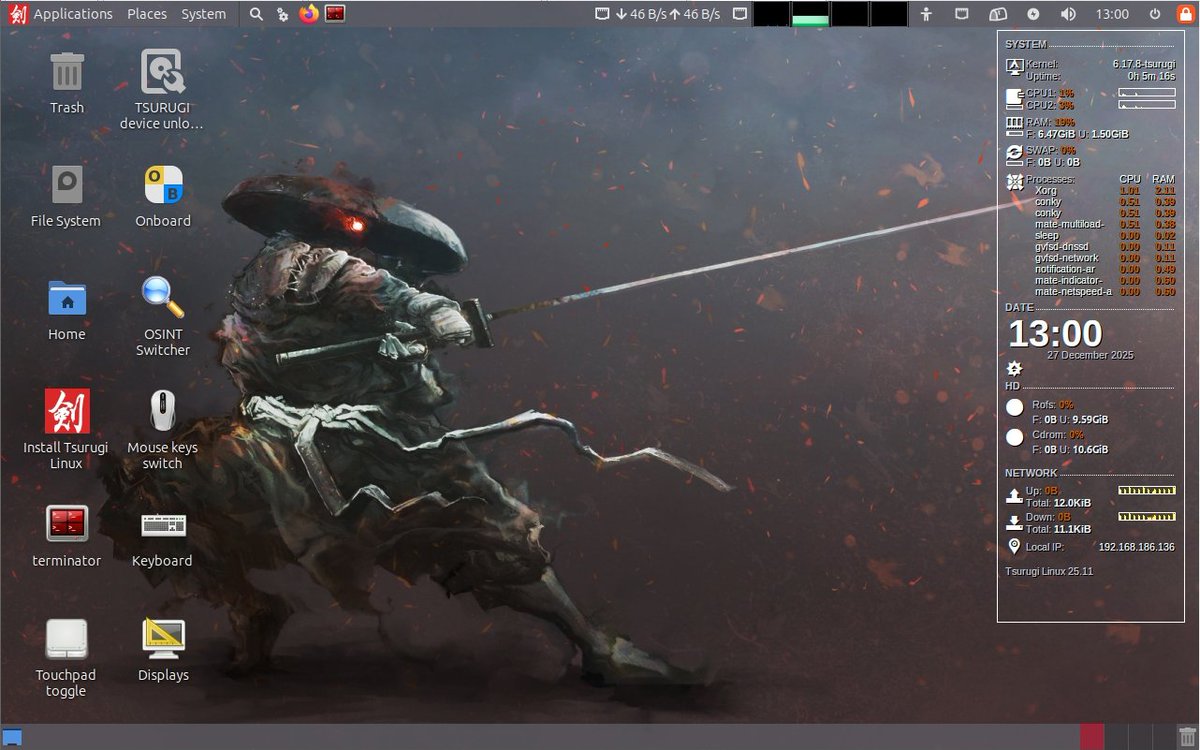Open the power status lightning icon
The image size is (1200, 750).
[1033, 14]
